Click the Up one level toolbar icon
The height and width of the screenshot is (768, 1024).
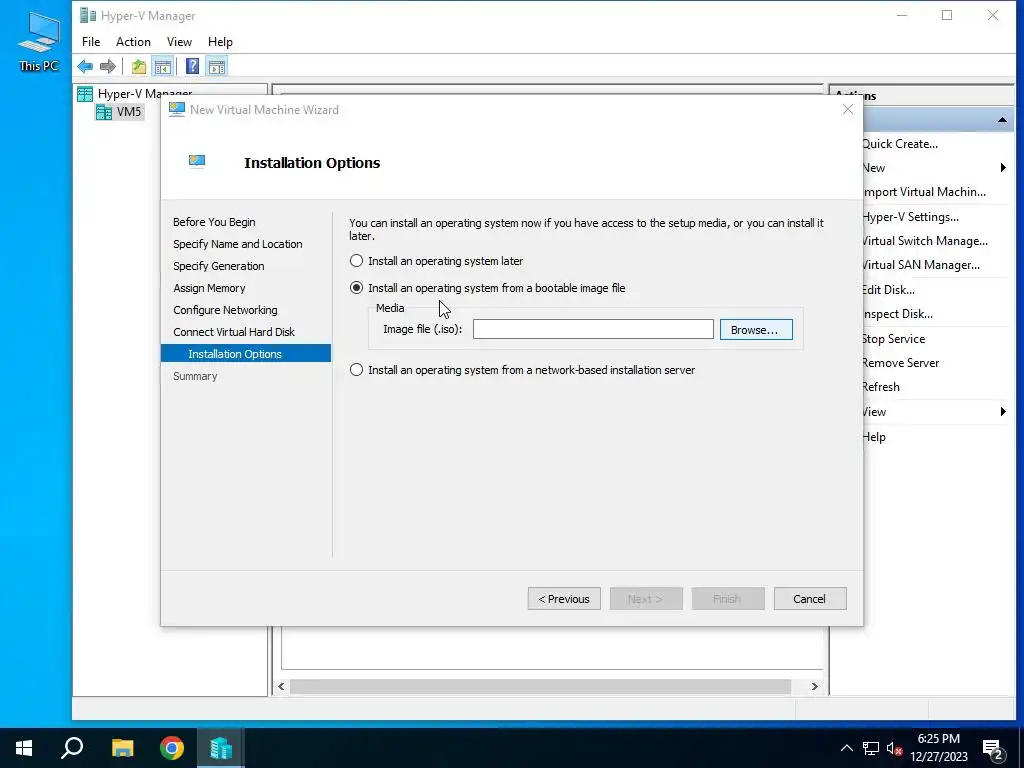coord(138,66)
